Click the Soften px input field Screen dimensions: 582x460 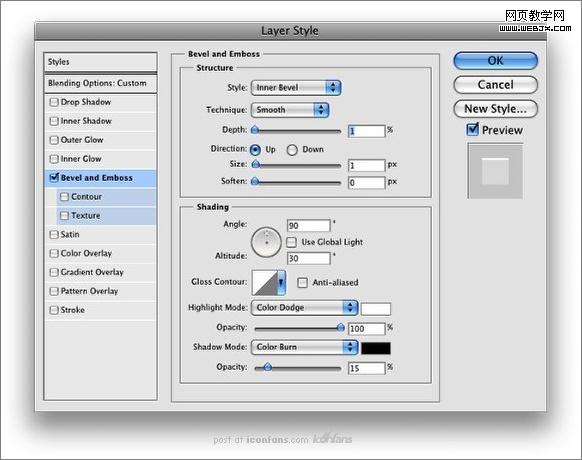pos(366,183)
